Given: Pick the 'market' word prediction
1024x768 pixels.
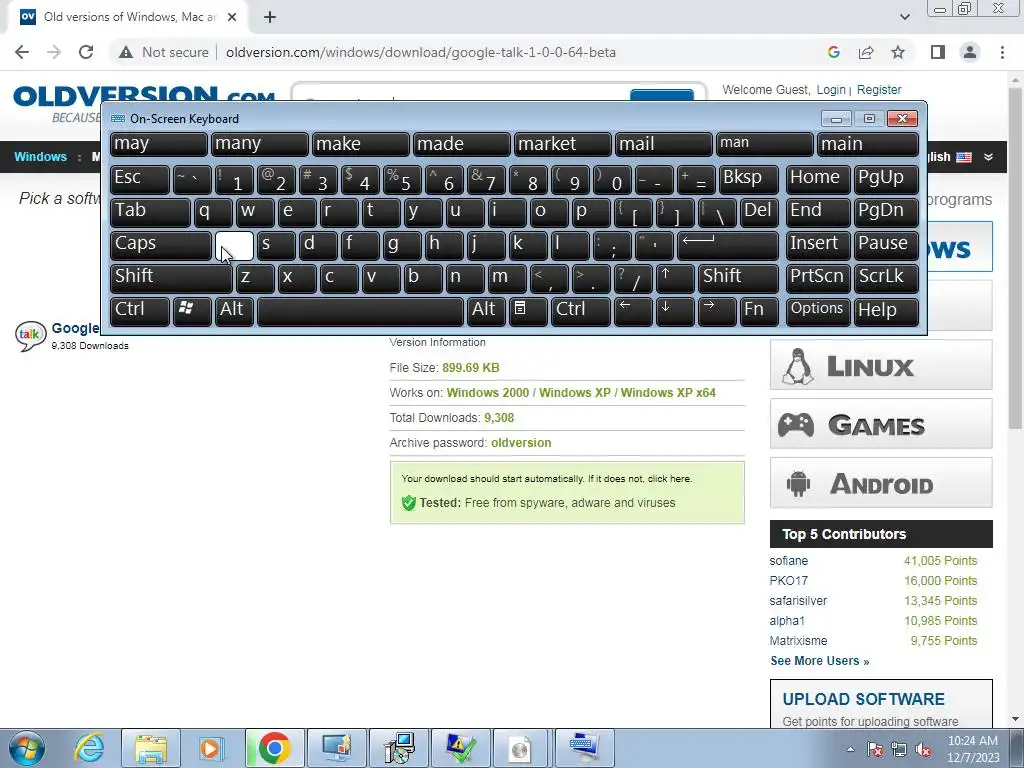Looking at the screenshot, I should [x=562, y=145].
